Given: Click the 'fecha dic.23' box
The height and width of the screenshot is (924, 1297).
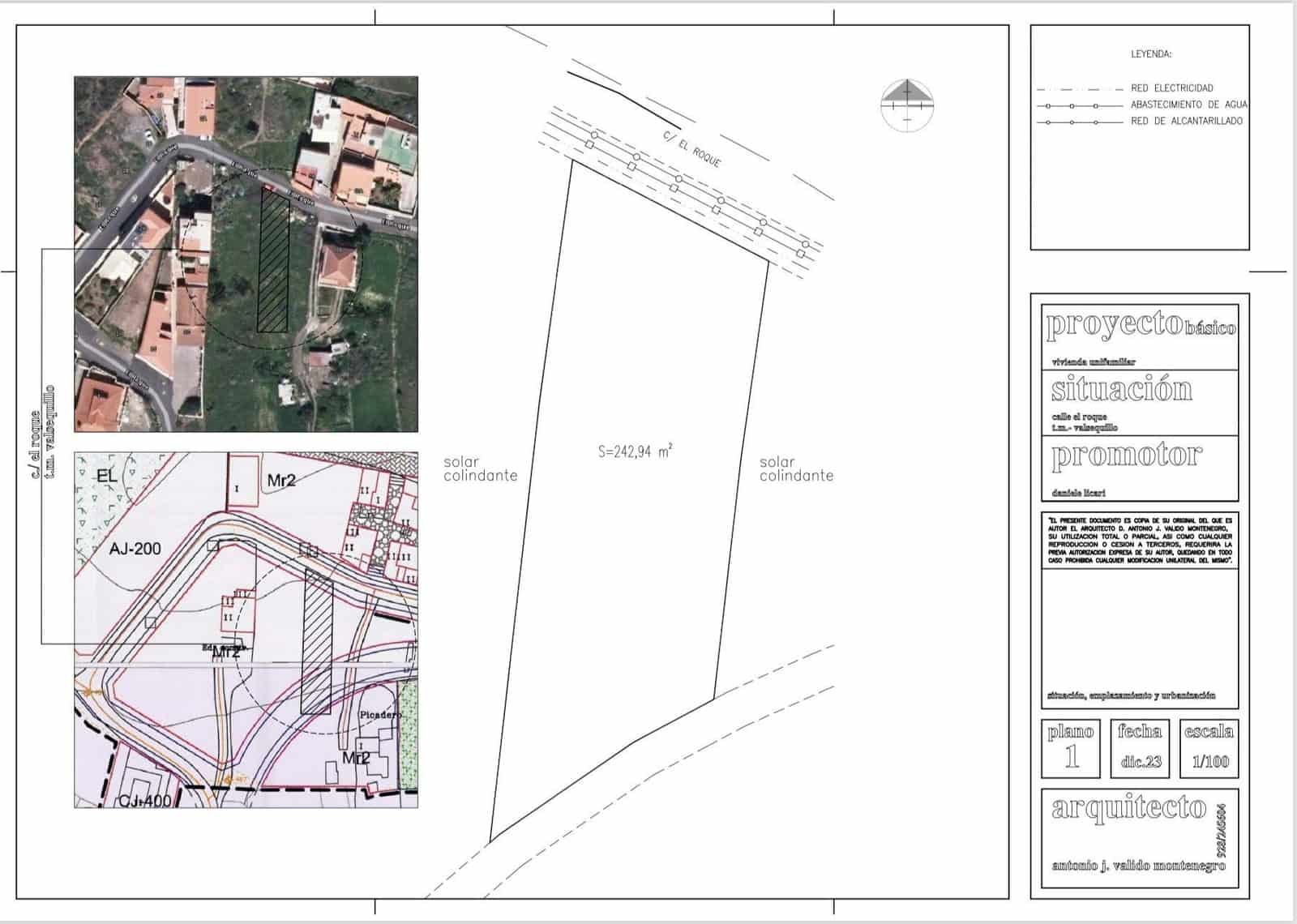Looking at the screenshot, I should [1140, 748].
